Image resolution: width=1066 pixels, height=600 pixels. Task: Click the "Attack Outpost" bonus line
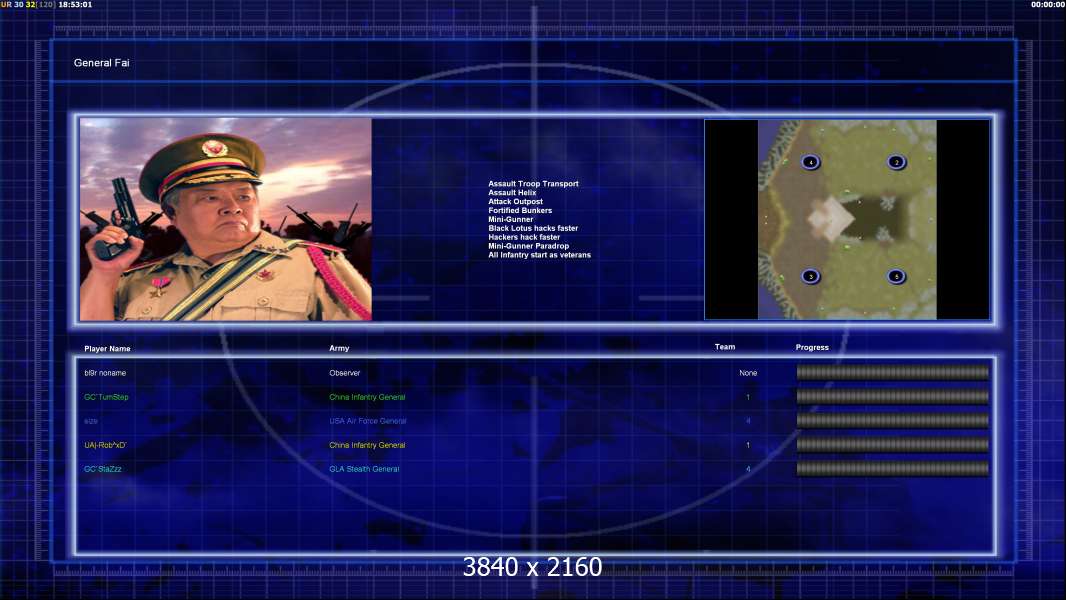(x=515, y=201)
